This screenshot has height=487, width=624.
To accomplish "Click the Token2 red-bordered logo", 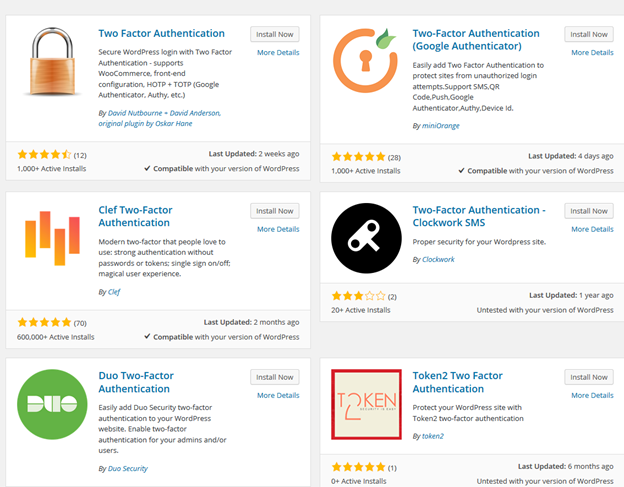I will tap(366, 405).
